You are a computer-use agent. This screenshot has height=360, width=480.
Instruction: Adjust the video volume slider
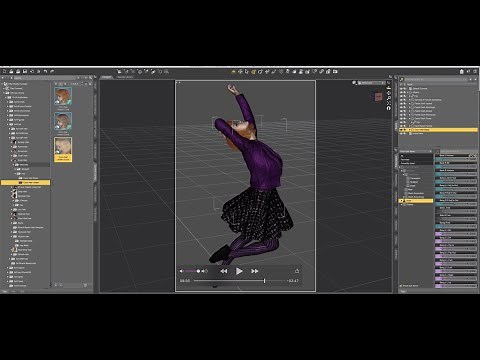(192, 271)
